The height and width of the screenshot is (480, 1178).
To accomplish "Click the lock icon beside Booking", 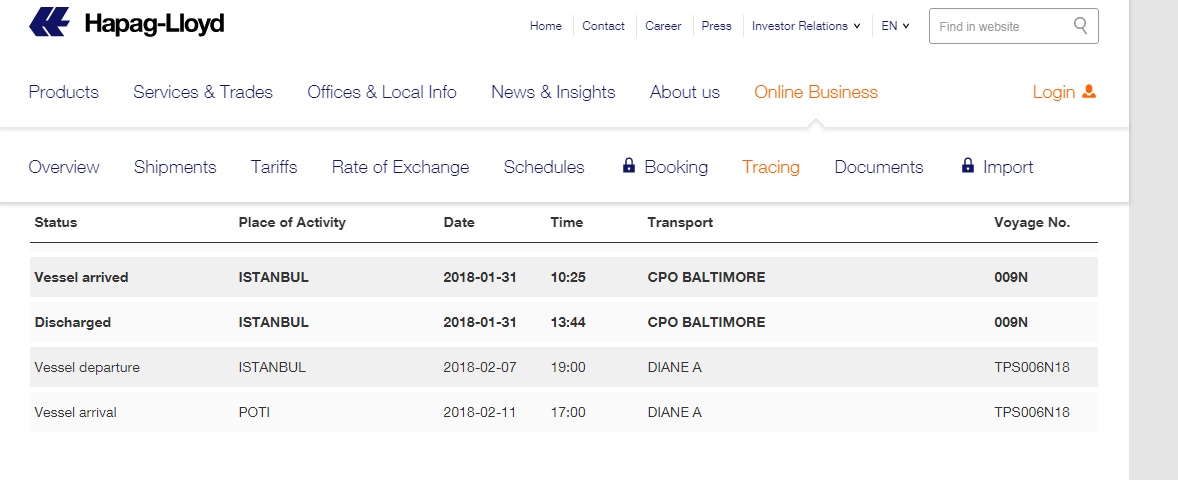I will click(629, 166).
